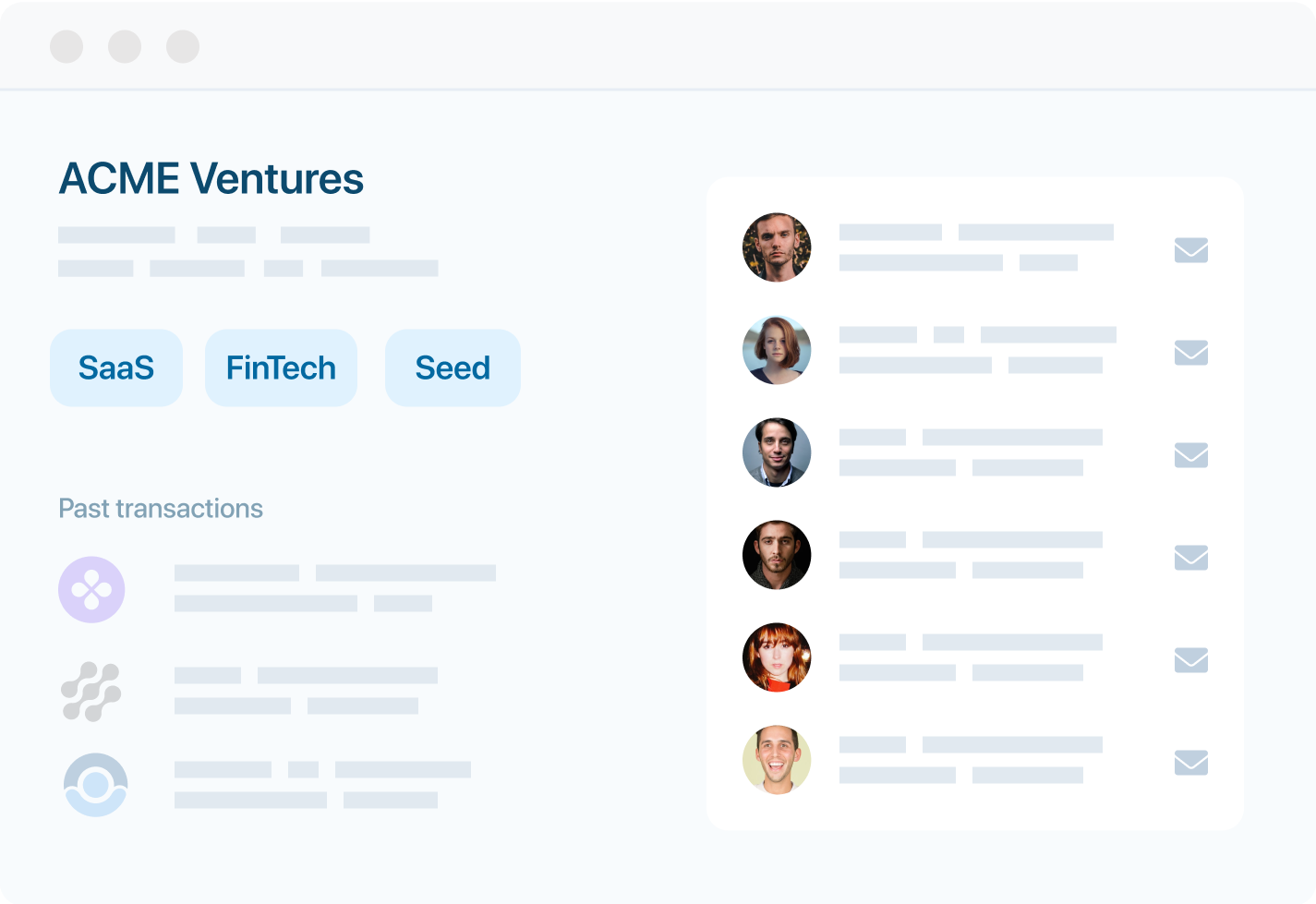Open smiling man's avatar with yellow background

777,760
